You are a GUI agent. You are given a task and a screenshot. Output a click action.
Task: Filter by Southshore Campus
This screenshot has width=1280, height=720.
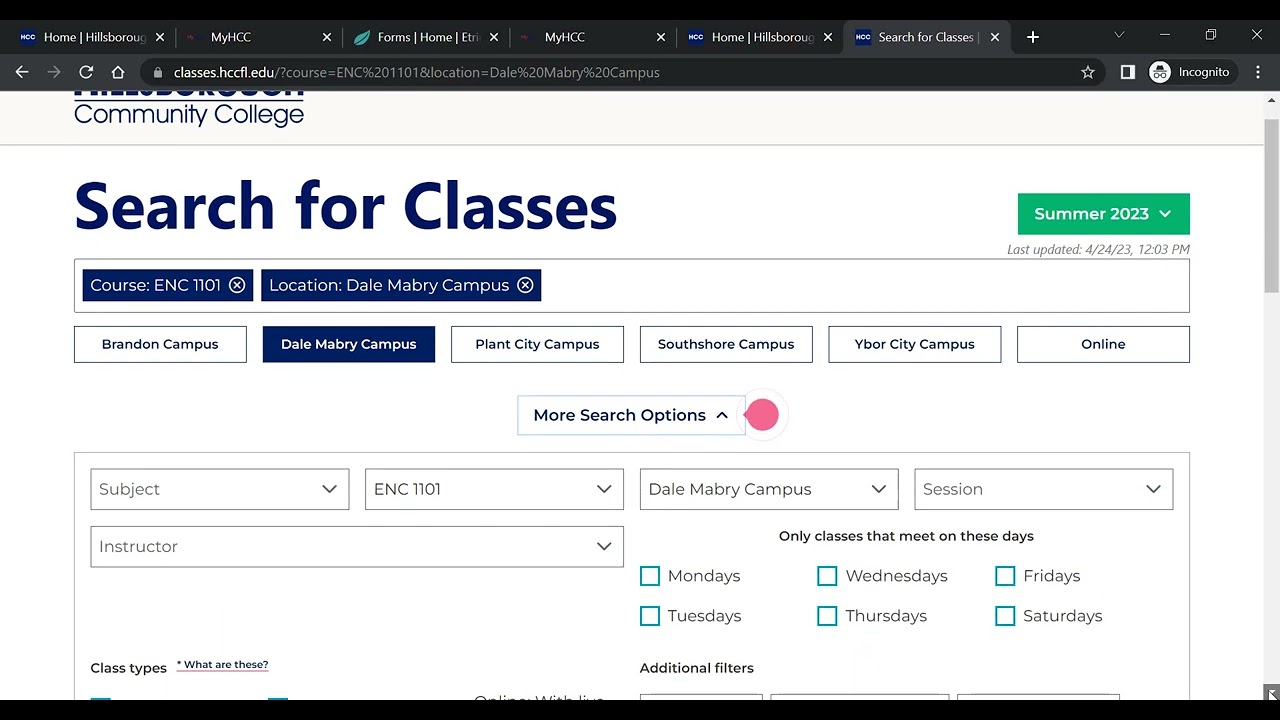coord(726,344)
